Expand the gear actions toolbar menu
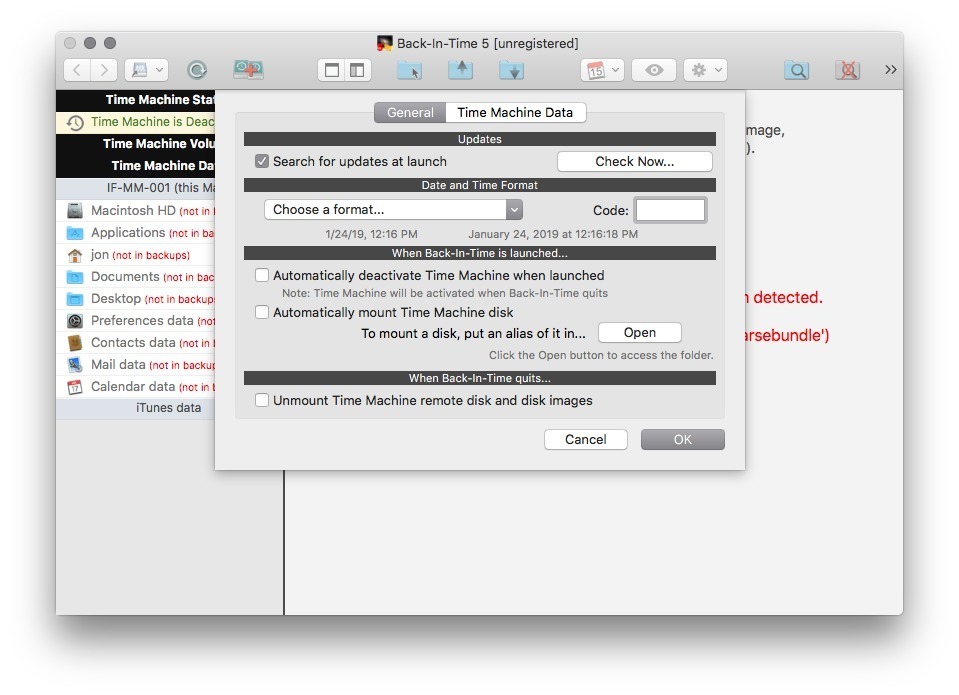Viewport: 959px width, 695px height. click(705, 70)
